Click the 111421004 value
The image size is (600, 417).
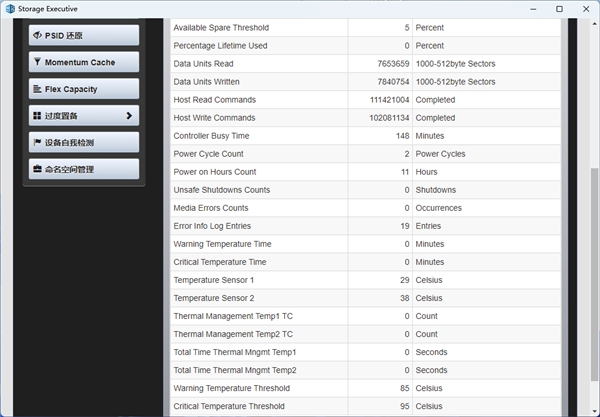(x=390, y=99)
